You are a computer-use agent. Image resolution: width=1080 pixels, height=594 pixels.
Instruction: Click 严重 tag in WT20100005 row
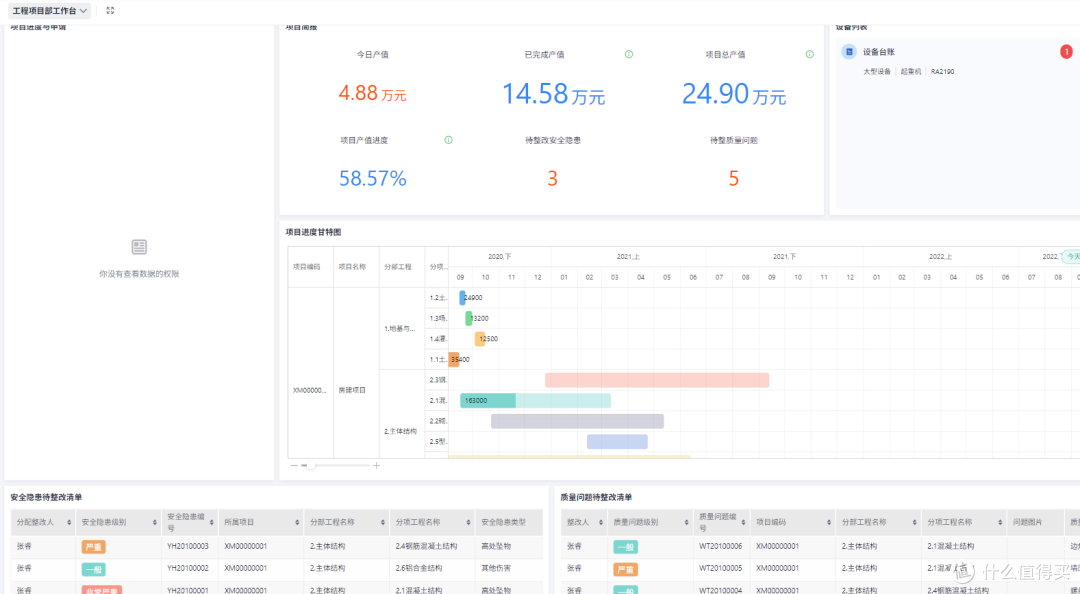pos(625,570)
